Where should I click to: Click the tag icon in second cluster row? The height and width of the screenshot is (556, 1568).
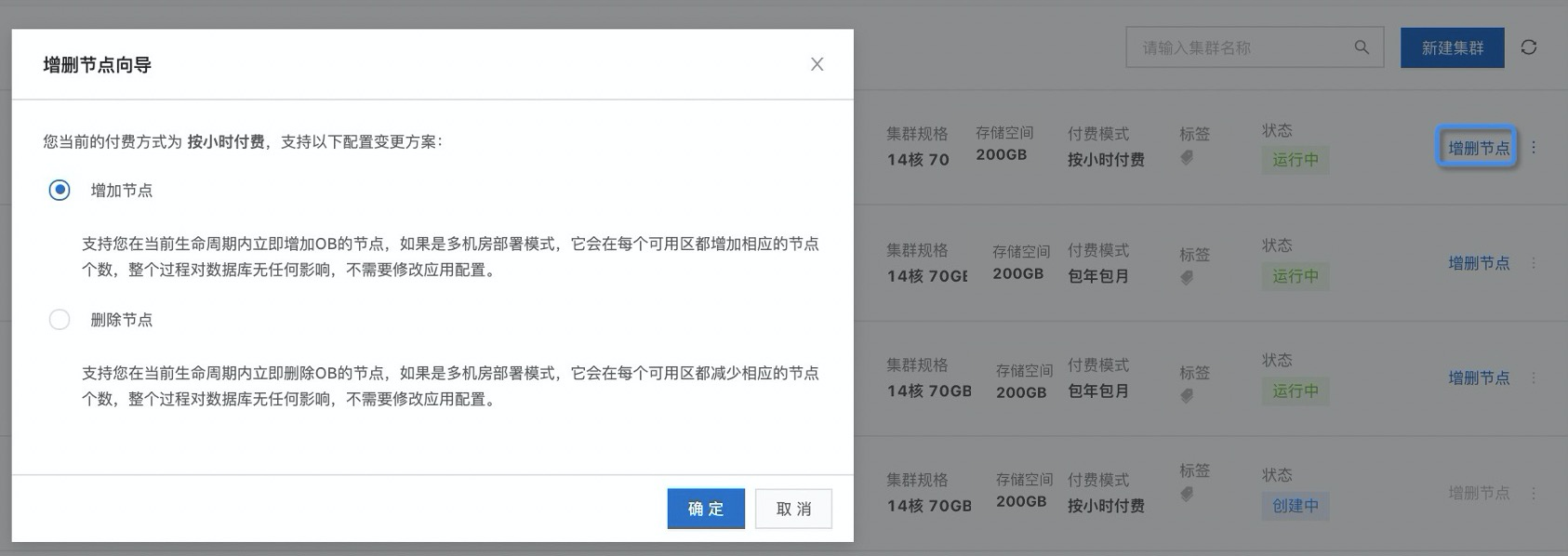tap(1187, 278)
